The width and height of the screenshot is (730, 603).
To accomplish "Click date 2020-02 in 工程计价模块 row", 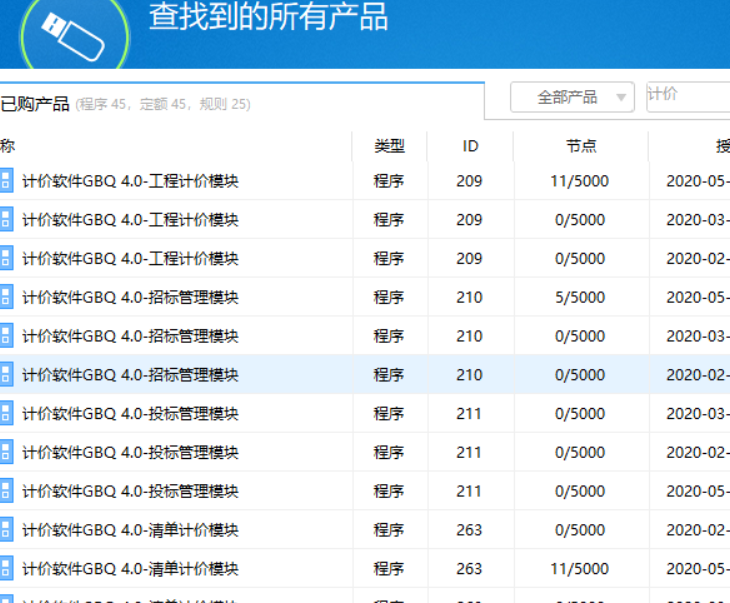I will (x=697, y=258).
